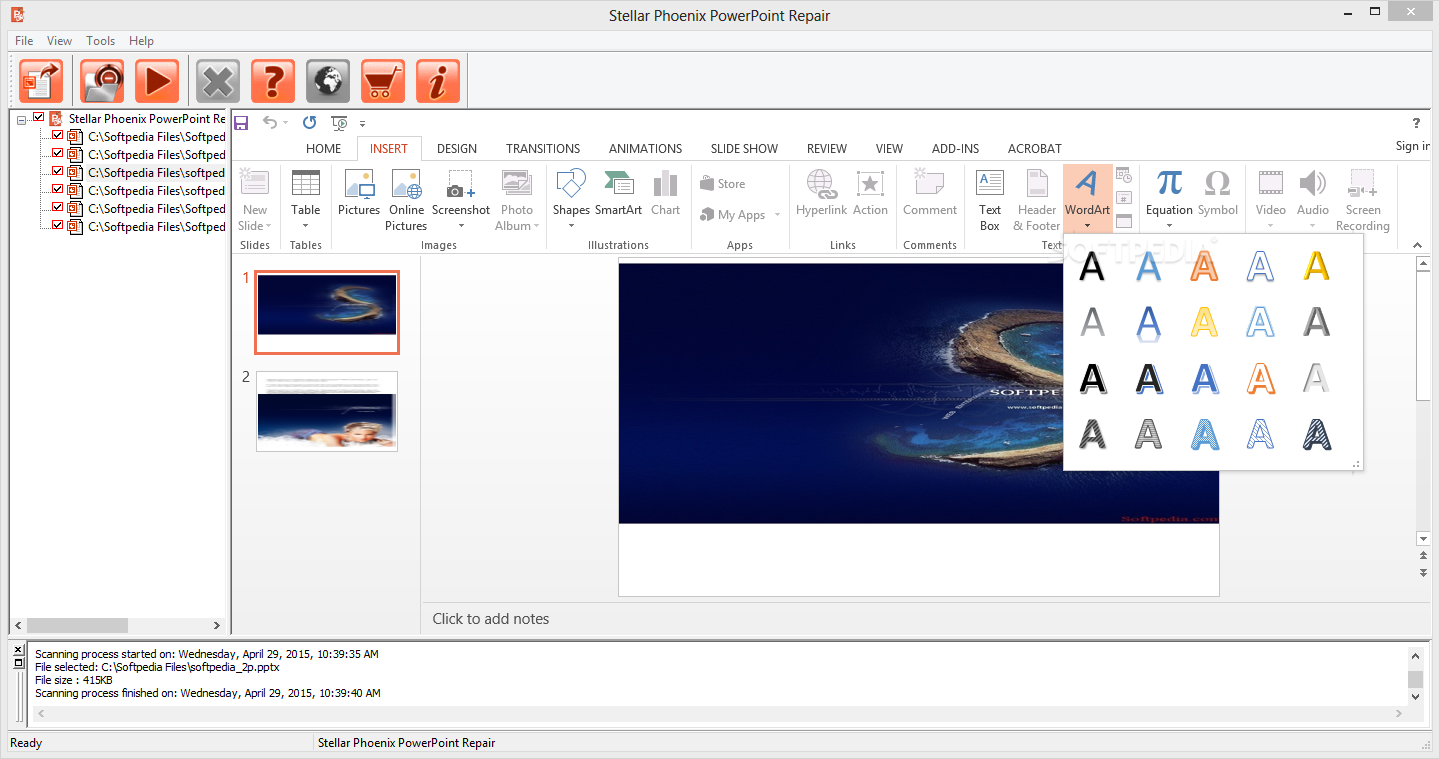Switch to the SLIDE SHOW tab
The height and width of the screenshot is (759, 1440).
coord(744,148)
